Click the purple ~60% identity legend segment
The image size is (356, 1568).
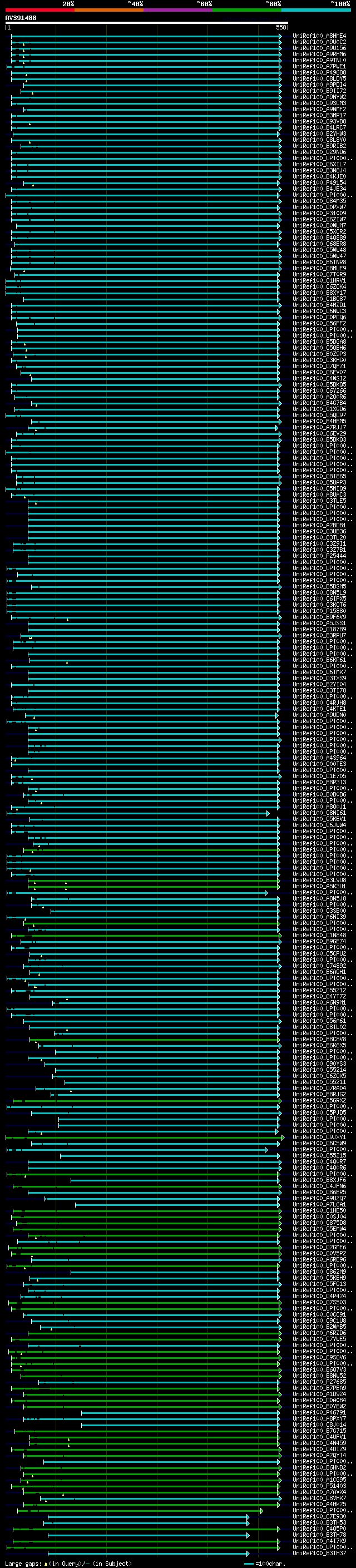pos(179,10)
